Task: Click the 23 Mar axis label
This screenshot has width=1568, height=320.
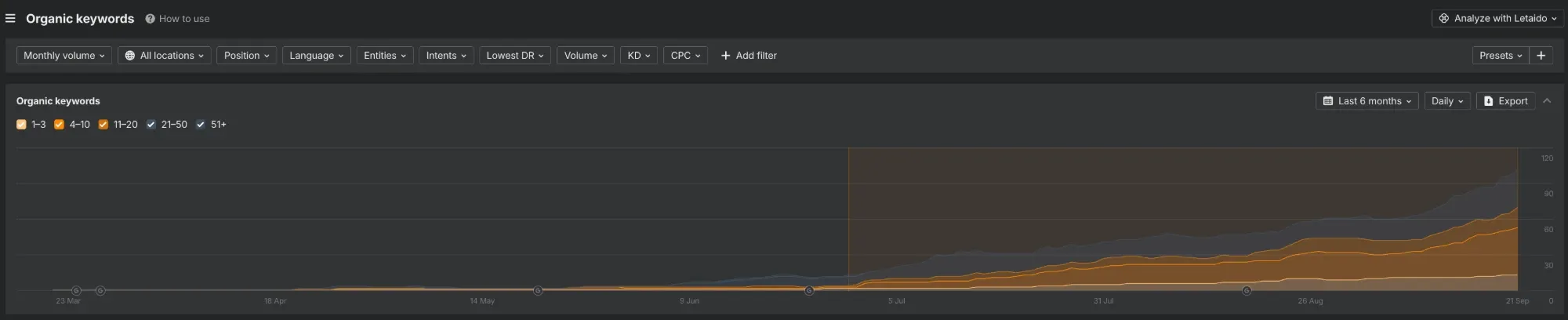Action: click(x=68, y=301)
